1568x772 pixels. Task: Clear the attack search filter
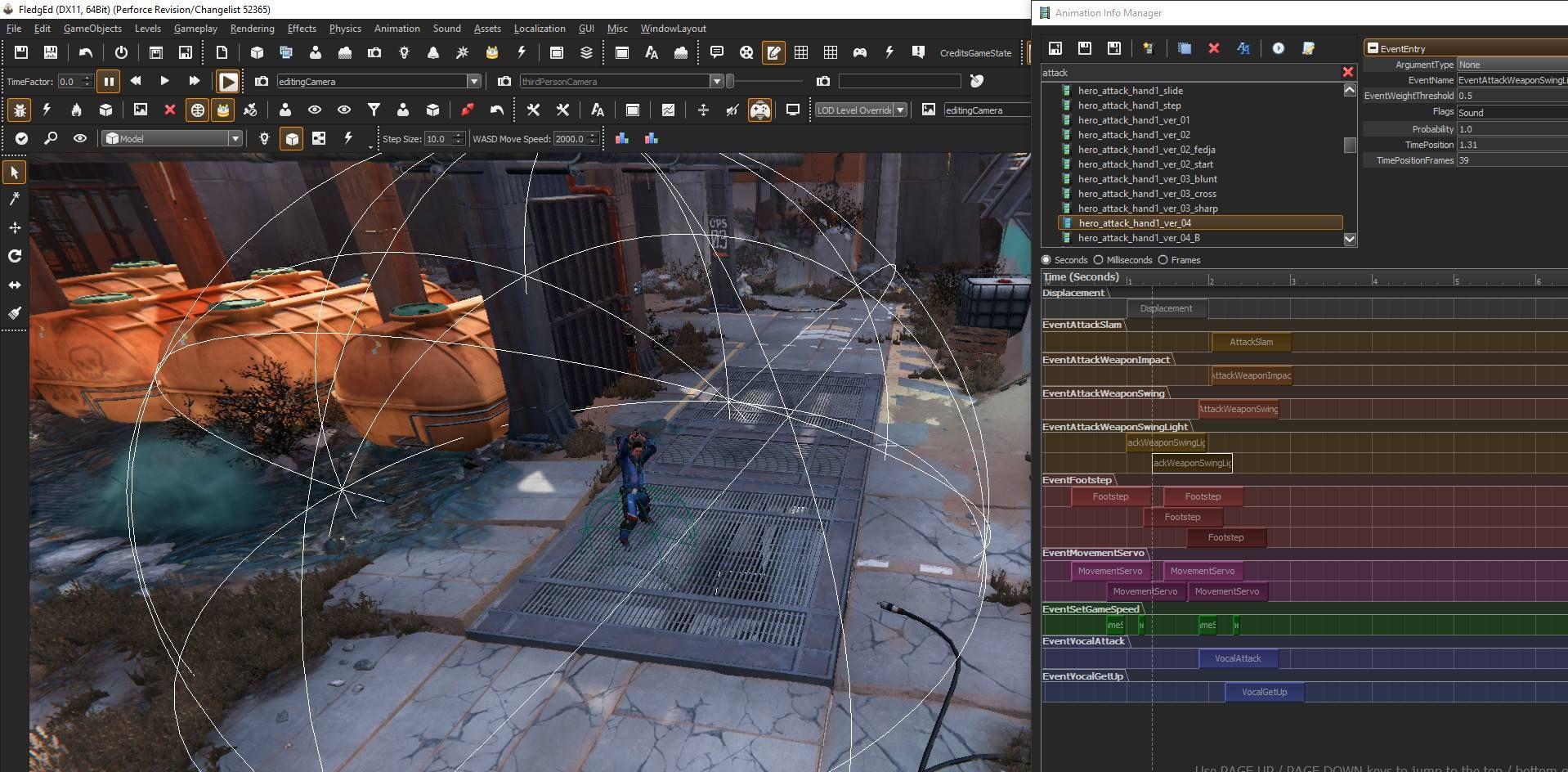point(1347,72)
